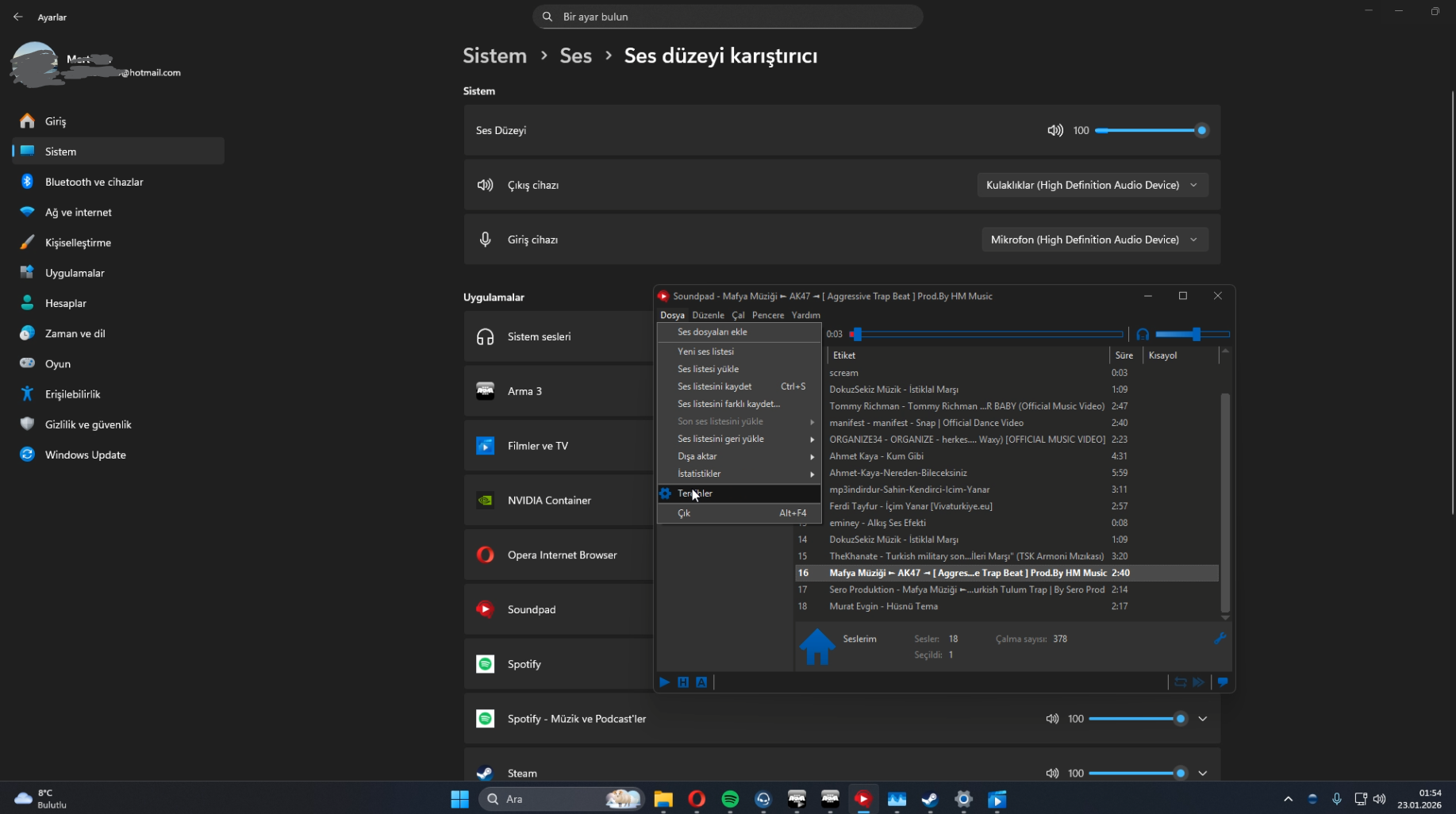
Task: Sort the sound list by Süre column
Action: point(1125,355)
